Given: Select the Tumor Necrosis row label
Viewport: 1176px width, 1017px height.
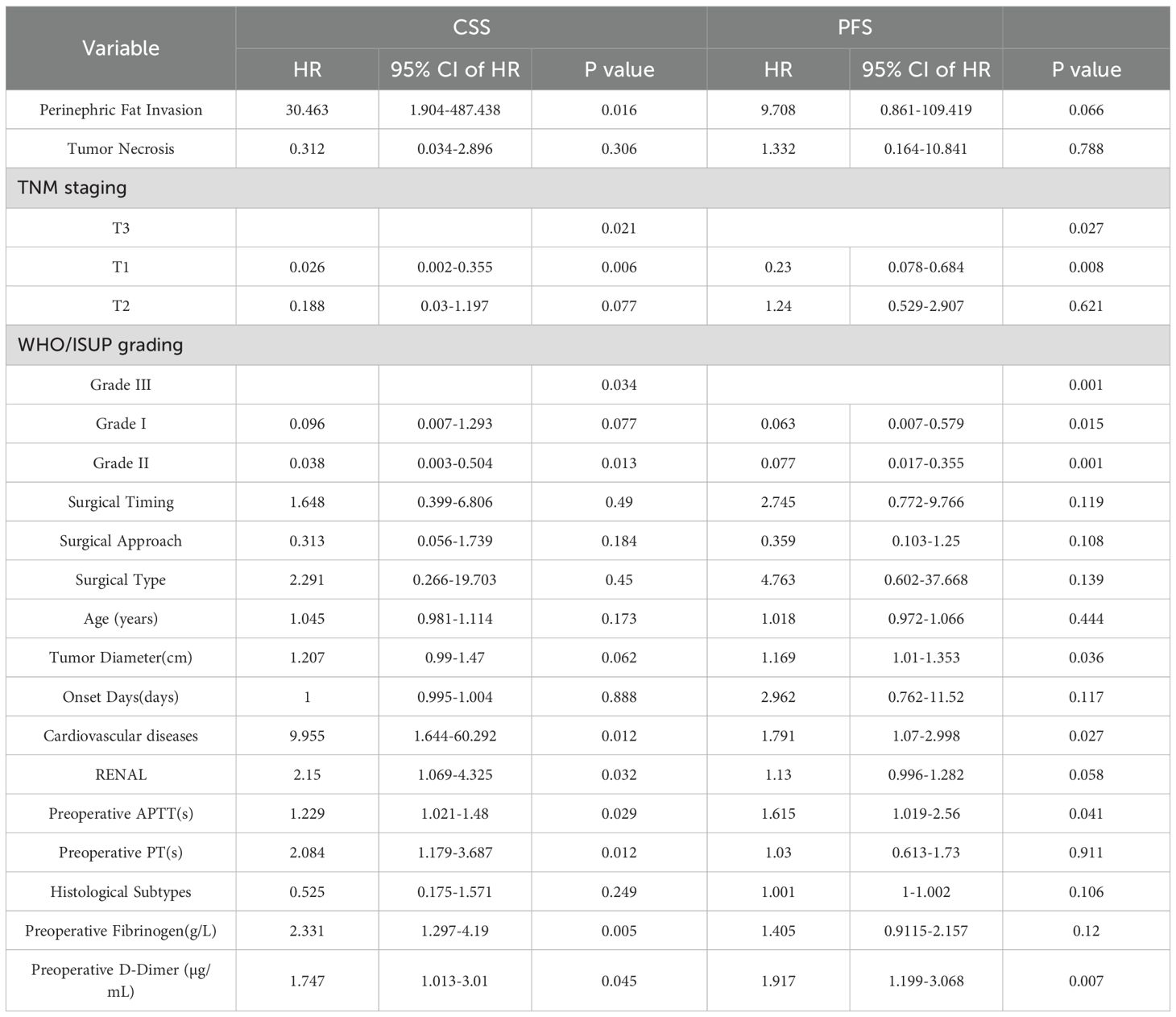Looking at the screenshot, I should click(x=121, y=148).
